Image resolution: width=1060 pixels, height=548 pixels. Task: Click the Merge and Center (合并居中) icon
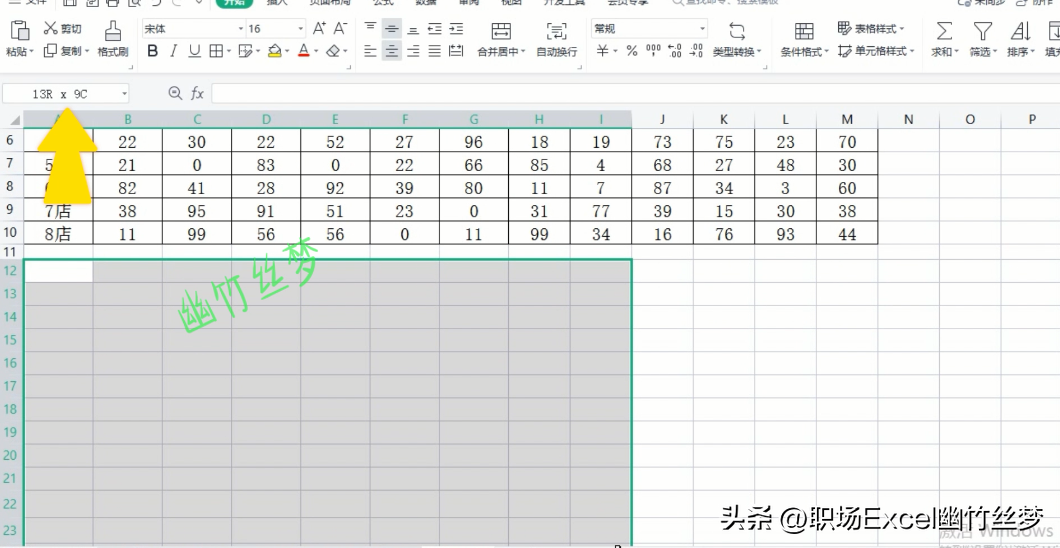(501, 30)
